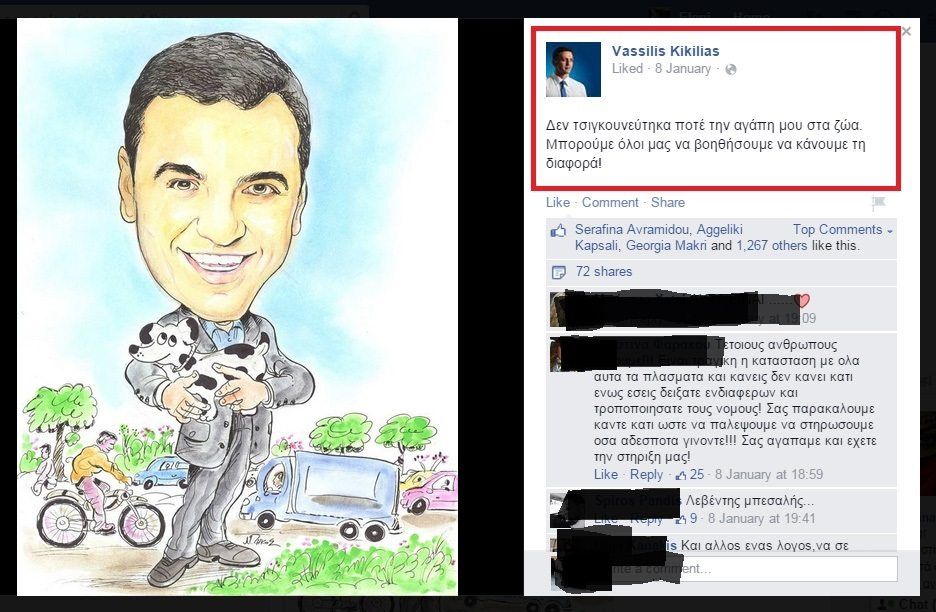
Task: Open Vassilis Kikilias profile name link
Action: 666,51
